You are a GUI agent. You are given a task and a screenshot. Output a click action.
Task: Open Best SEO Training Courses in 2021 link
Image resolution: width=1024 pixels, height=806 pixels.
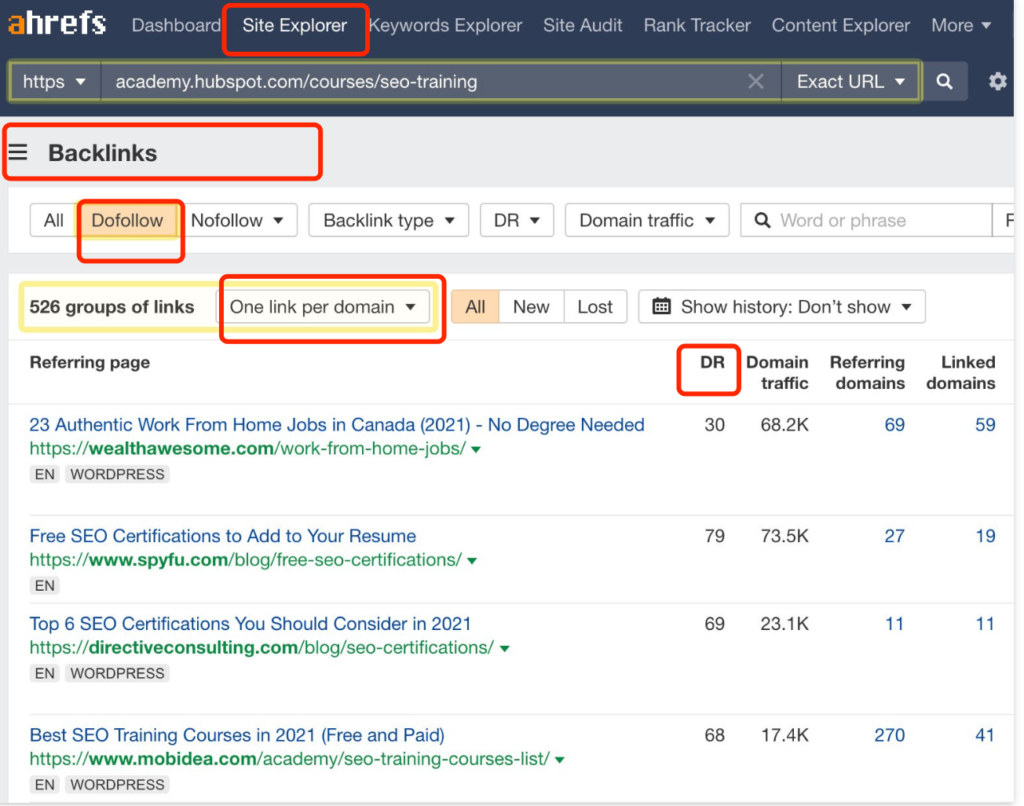[237, 735]
